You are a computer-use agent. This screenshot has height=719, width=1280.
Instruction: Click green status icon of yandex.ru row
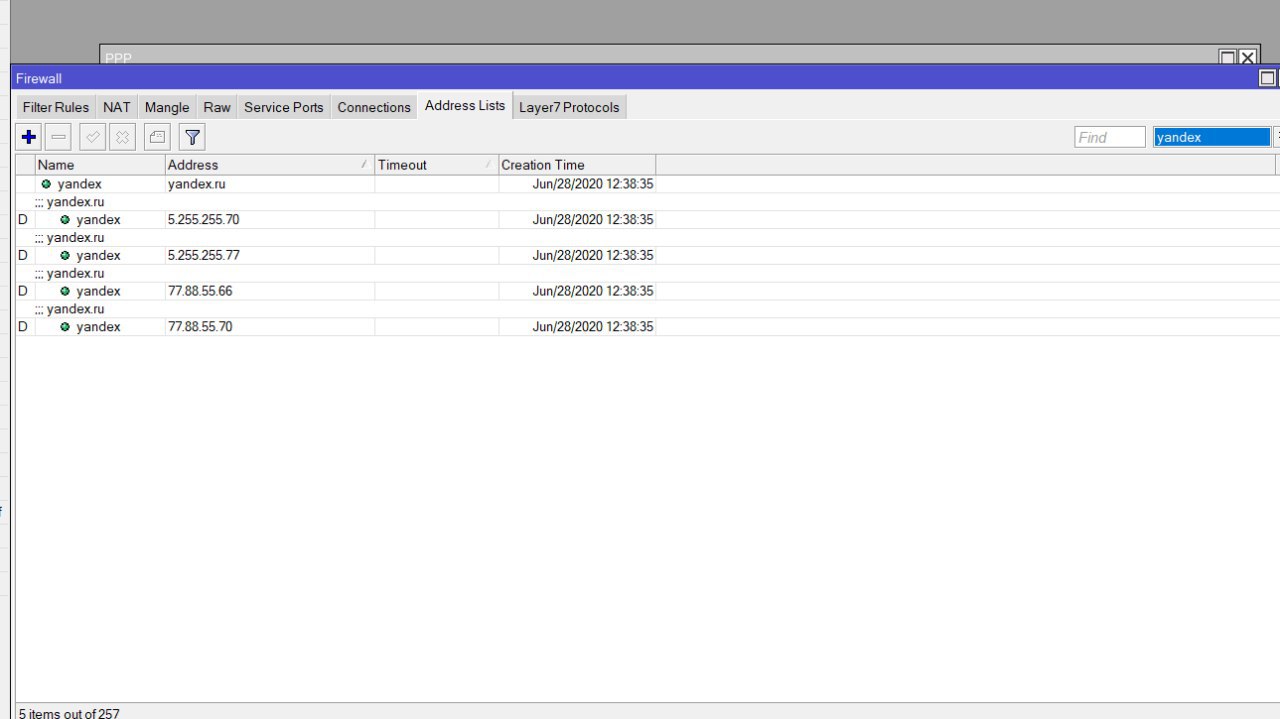46,184
